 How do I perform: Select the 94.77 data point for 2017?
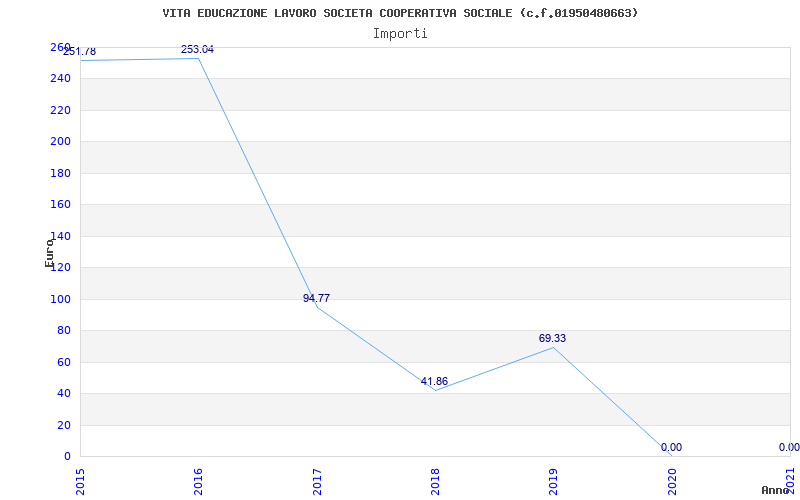click(316, 298)
